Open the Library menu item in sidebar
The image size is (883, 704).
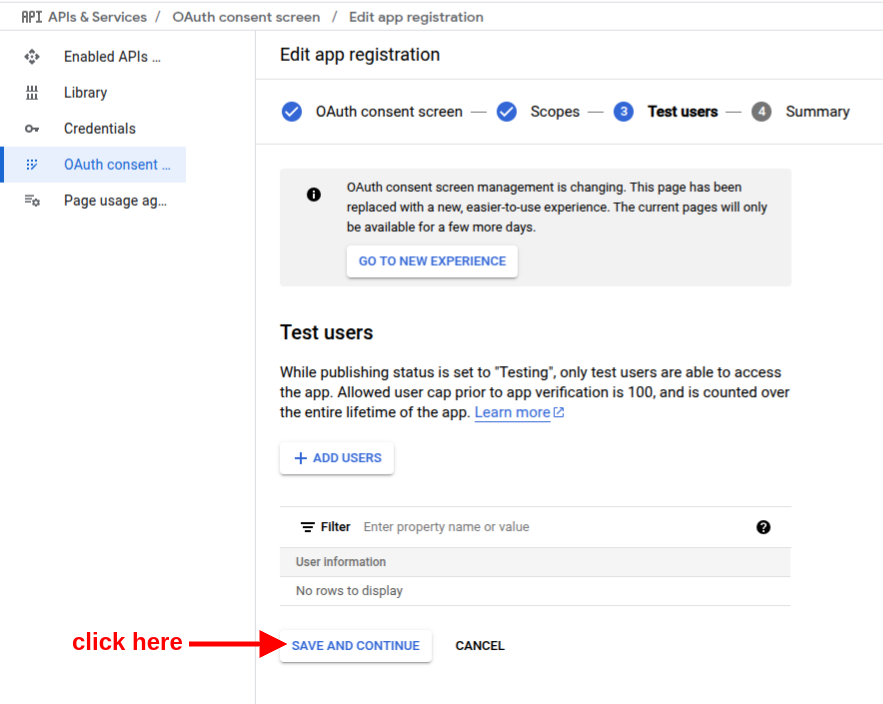pos(85,93)
